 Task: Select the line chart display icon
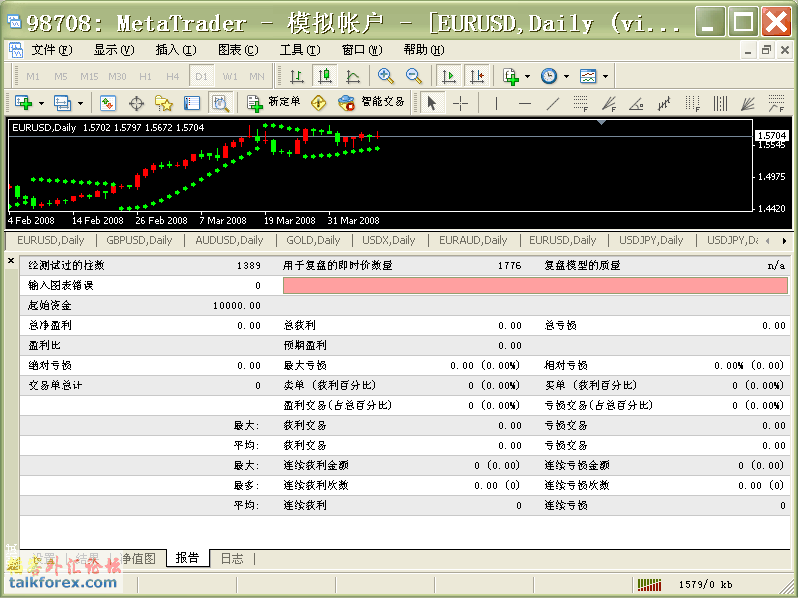[x=353, y=76]
